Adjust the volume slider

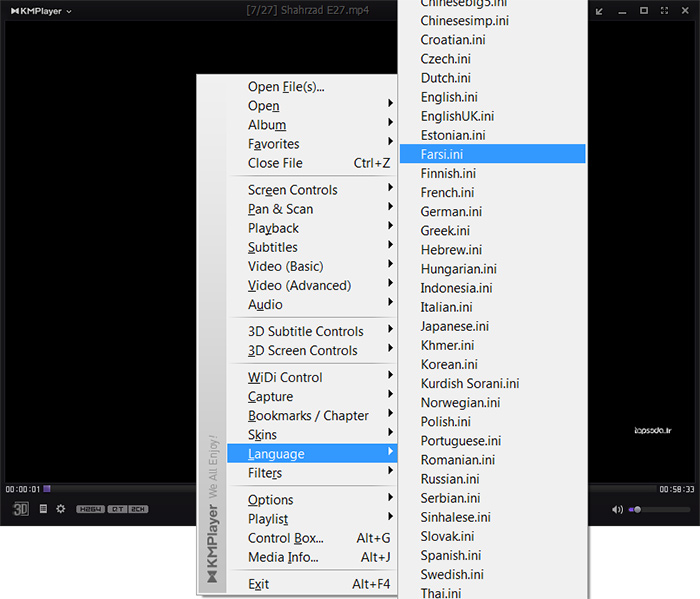[659, 509]
